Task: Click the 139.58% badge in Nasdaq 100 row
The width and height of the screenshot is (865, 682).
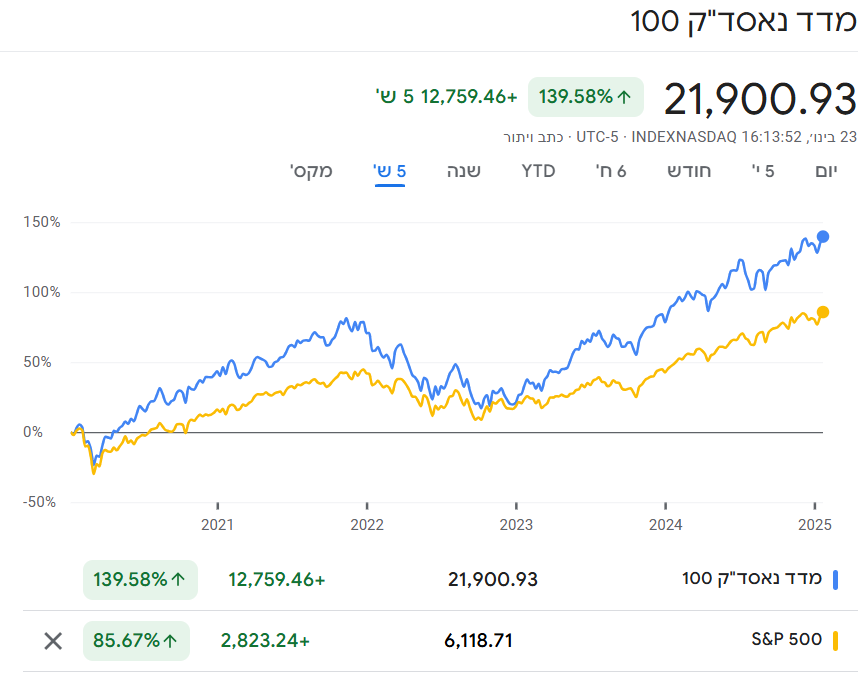Action: 140,580
